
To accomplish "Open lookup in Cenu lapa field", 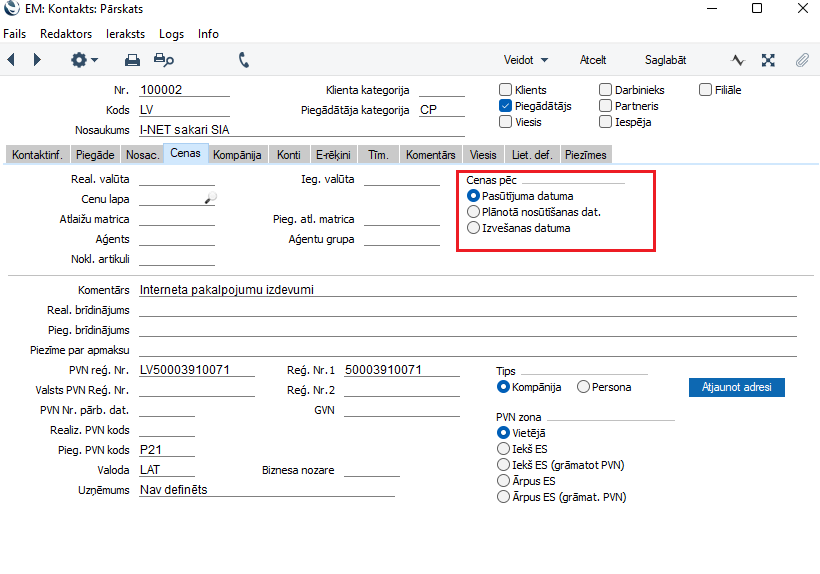I will point(209,199).
